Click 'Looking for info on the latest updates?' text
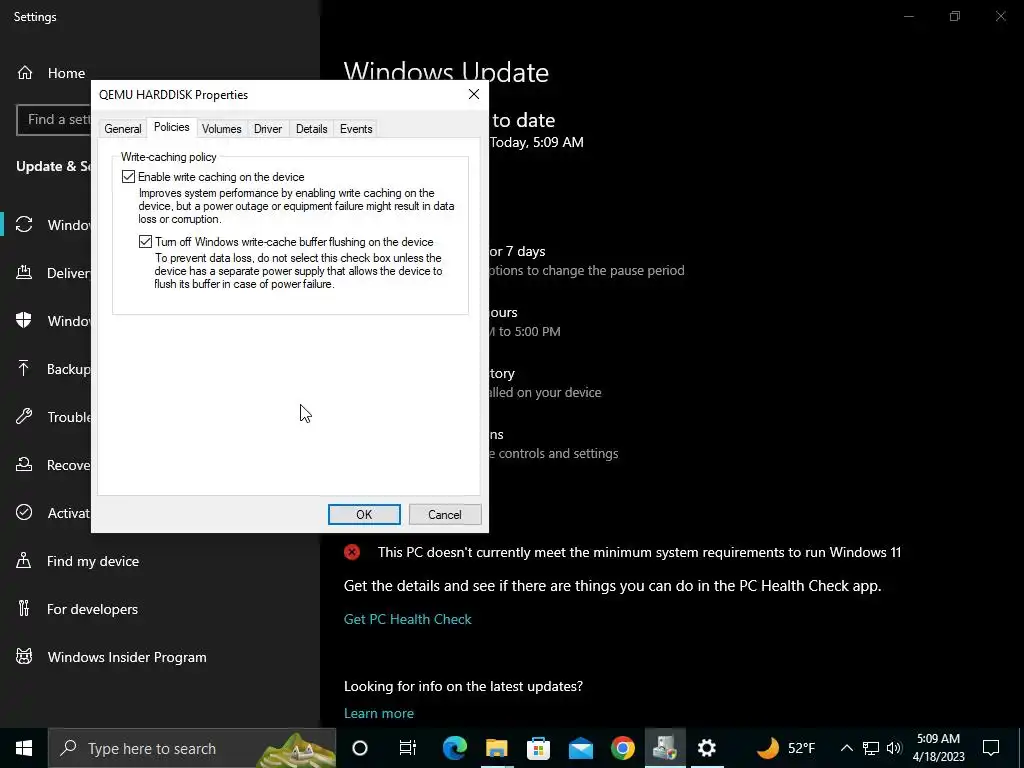 463,686
